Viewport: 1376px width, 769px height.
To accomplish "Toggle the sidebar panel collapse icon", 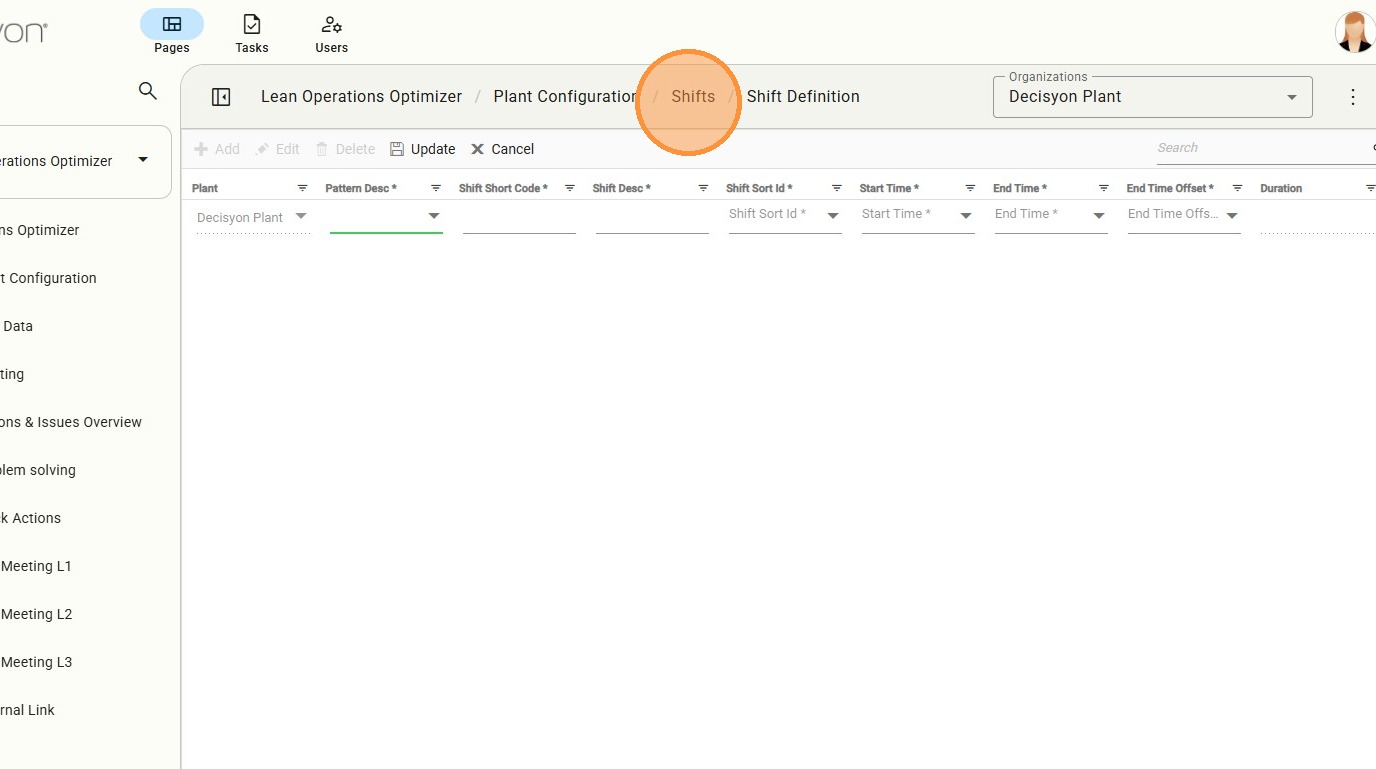I will (x=221, y=97).
